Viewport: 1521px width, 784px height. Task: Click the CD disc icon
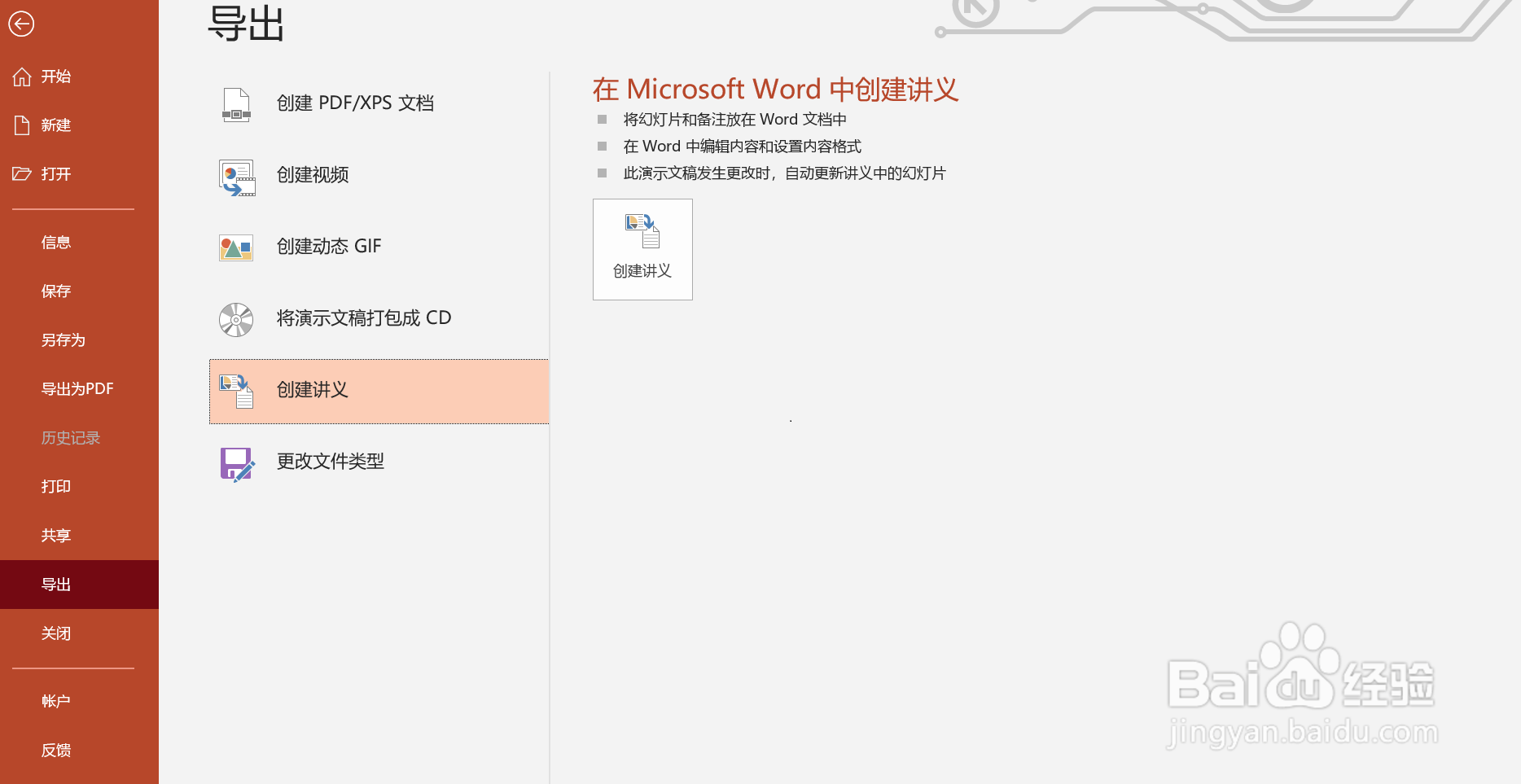tap(236, 320)
